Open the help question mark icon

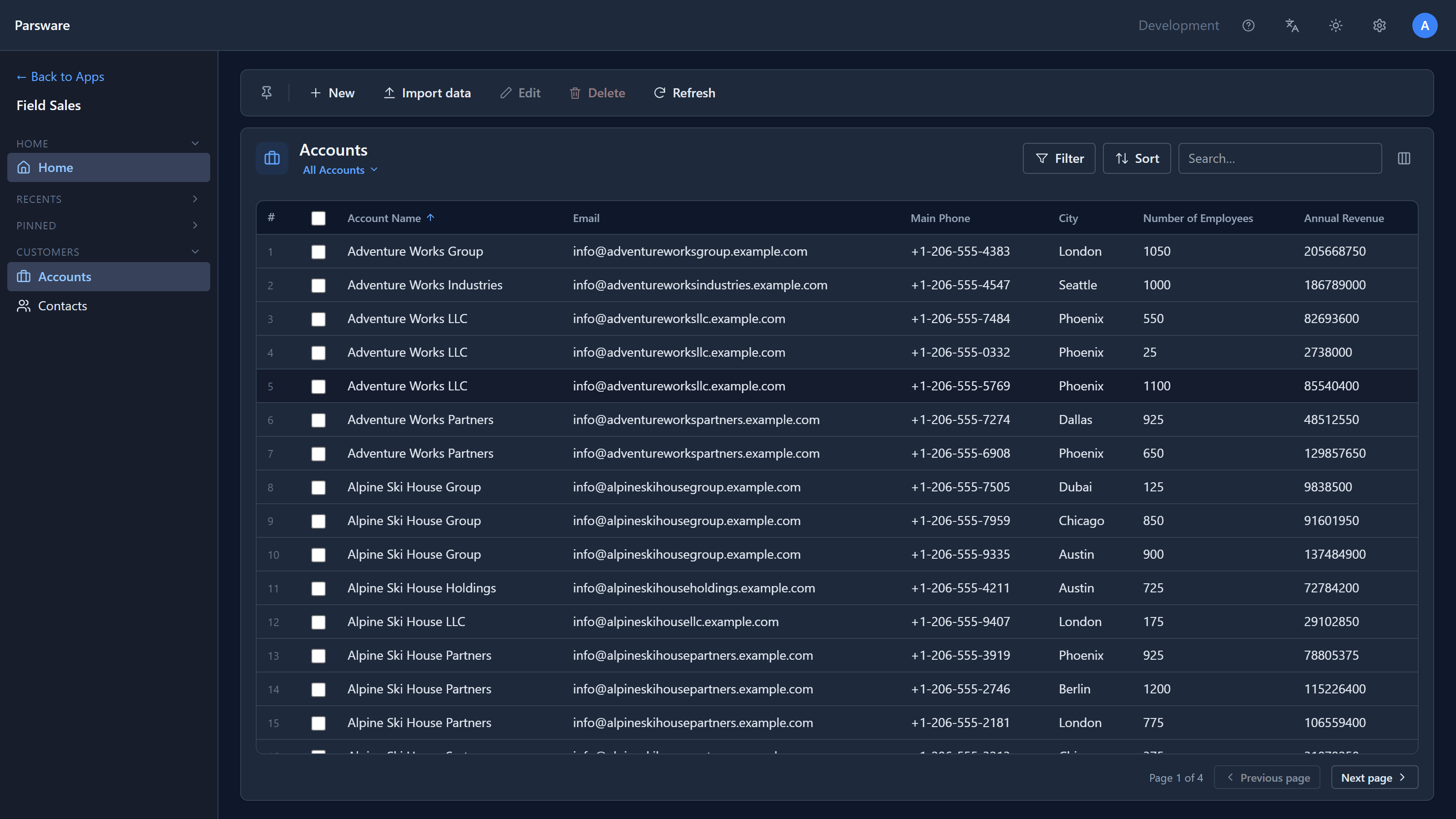pos(1249,25)
